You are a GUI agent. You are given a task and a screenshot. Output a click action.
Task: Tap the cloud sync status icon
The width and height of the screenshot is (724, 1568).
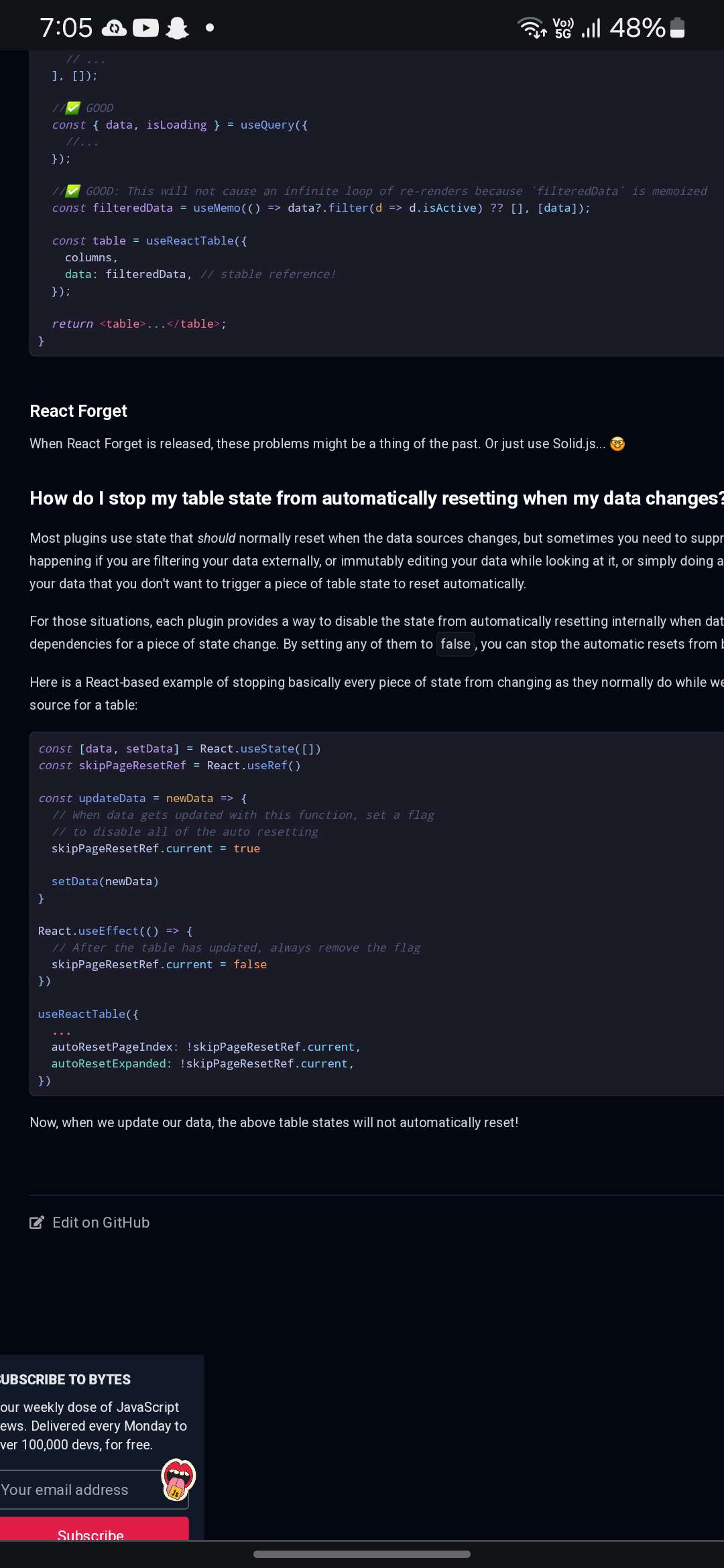click(x=115, y=28)
